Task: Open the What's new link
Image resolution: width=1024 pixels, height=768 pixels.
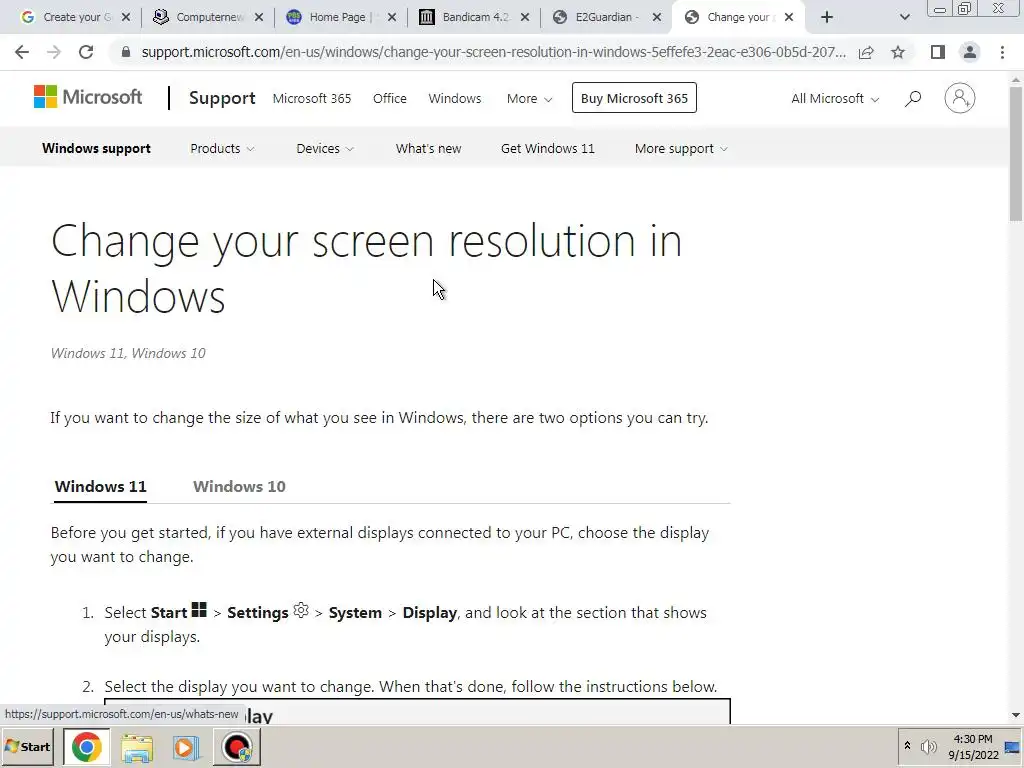Action: (428, 149)
